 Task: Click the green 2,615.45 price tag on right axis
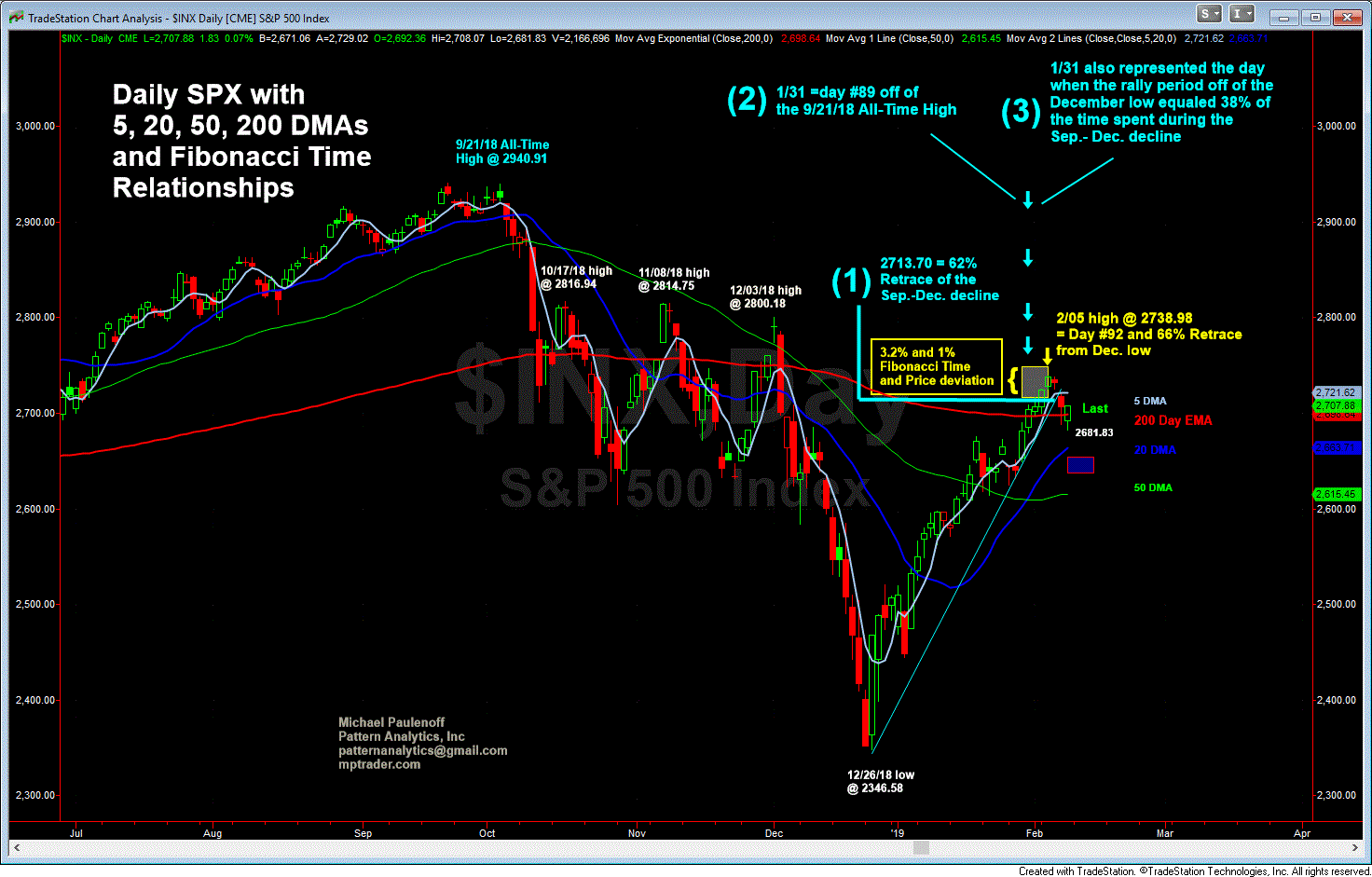tap(1336, 495)
